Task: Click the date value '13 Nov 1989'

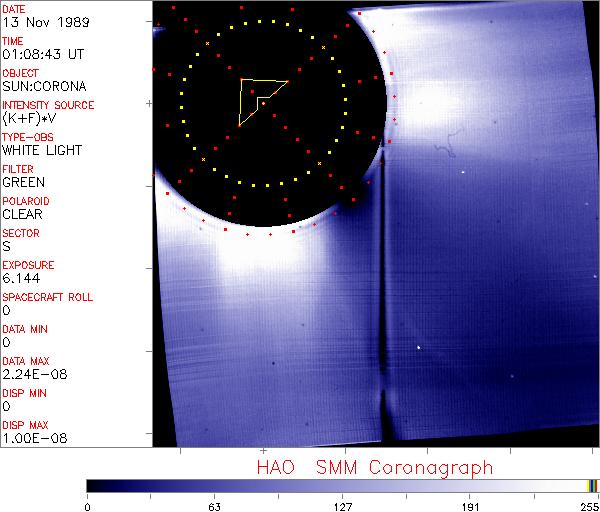Action: 46,22
